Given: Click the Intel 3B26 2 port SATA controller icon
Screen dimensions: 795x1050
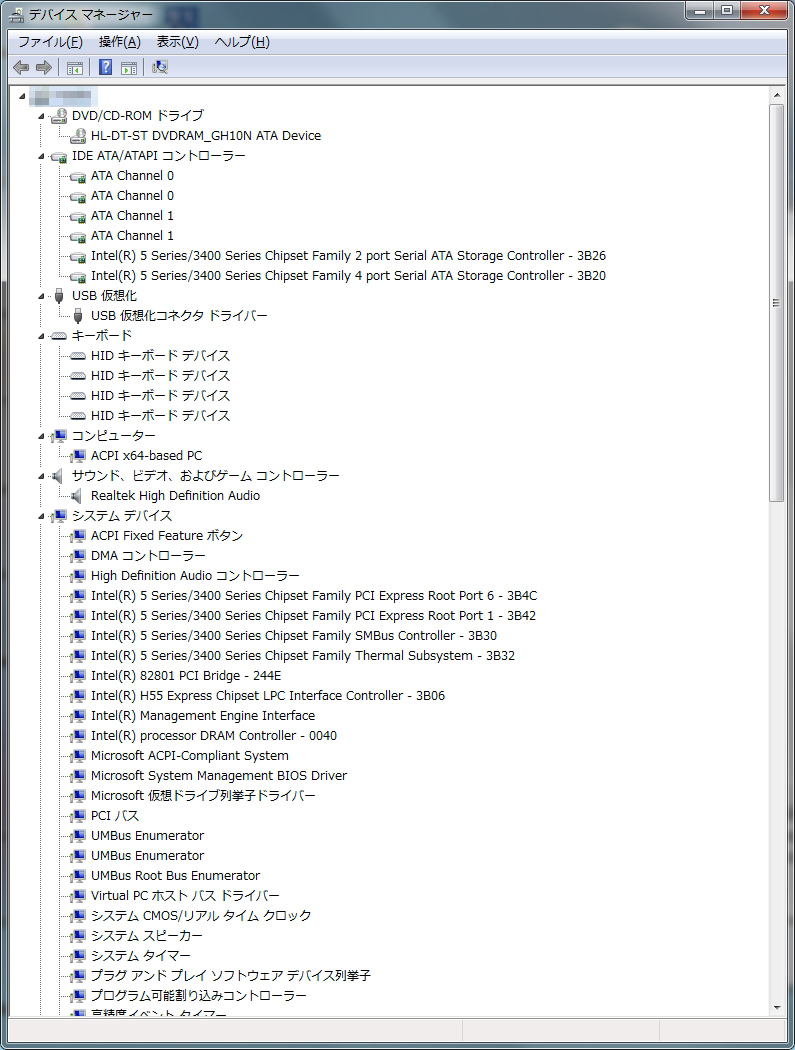Looking at the screenshot, I should [78, 256].
